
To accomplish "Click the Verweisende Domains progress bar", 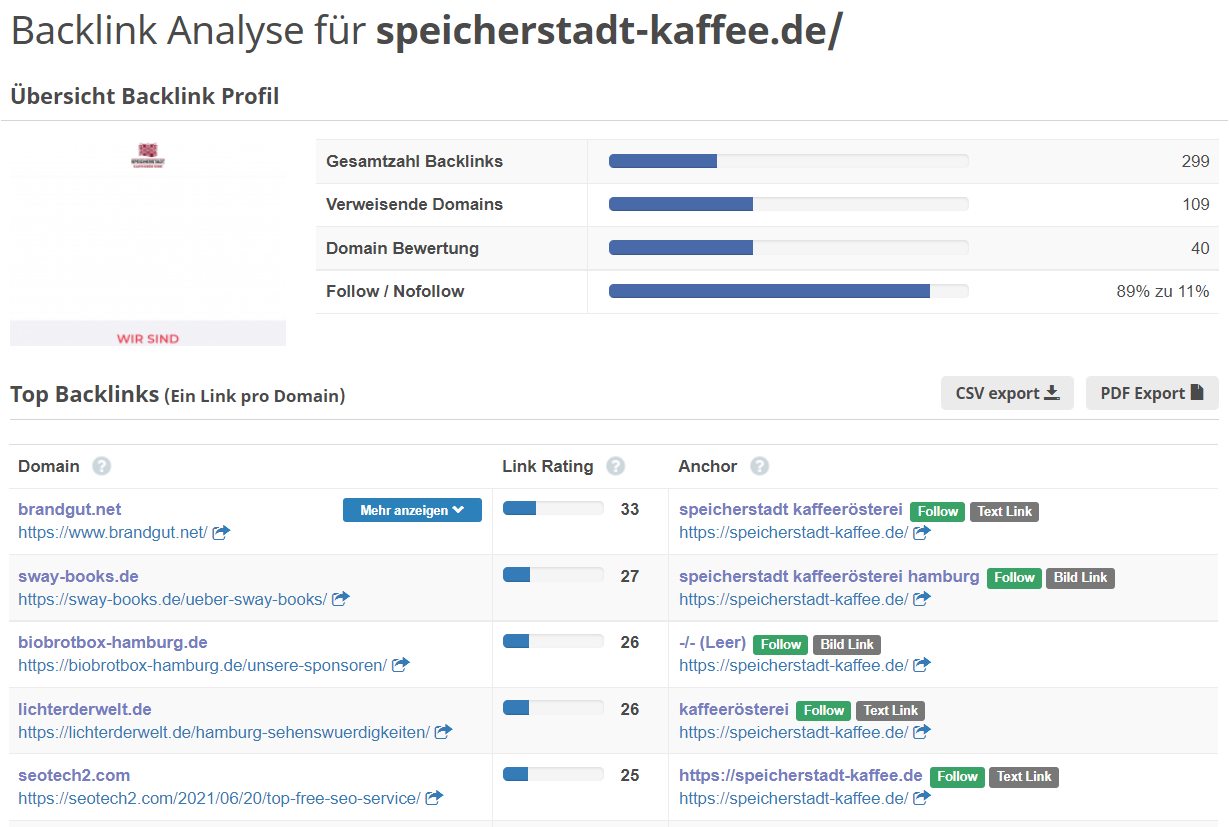I will point(789,204).
